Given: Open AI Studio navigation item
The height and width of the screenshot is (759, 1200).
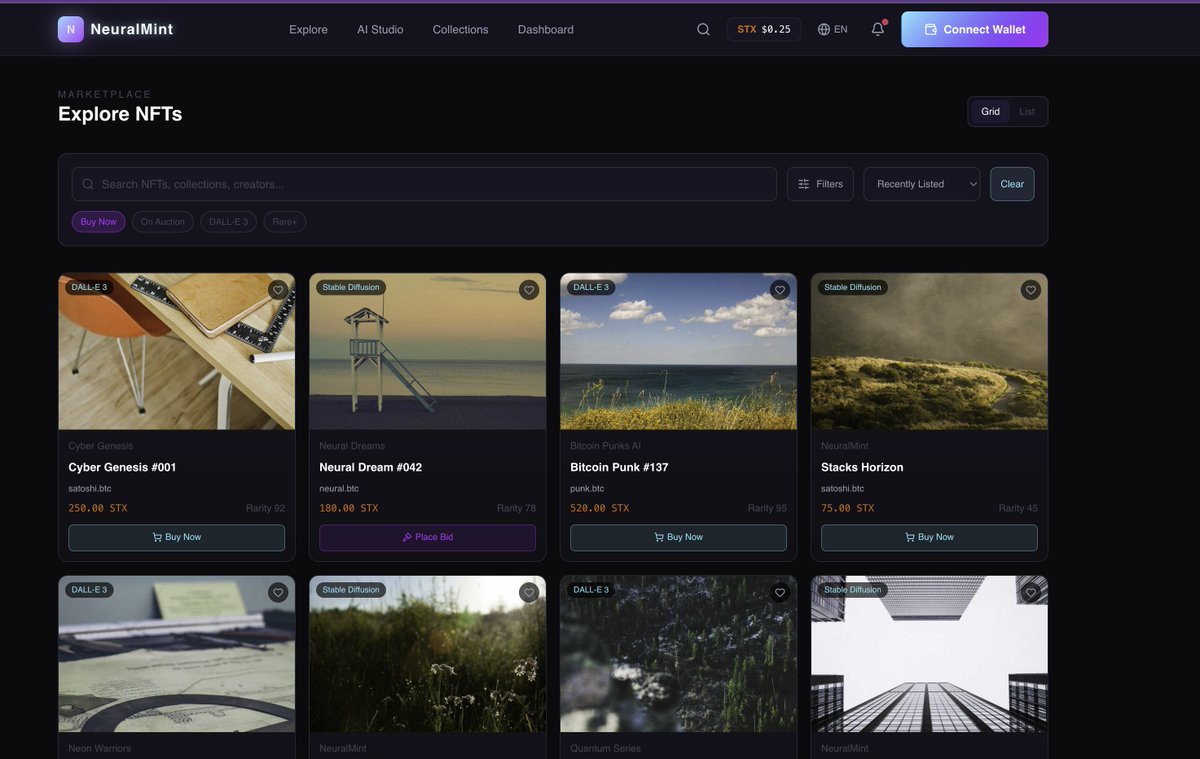Looking at the screenshot, I should [380, 29].
